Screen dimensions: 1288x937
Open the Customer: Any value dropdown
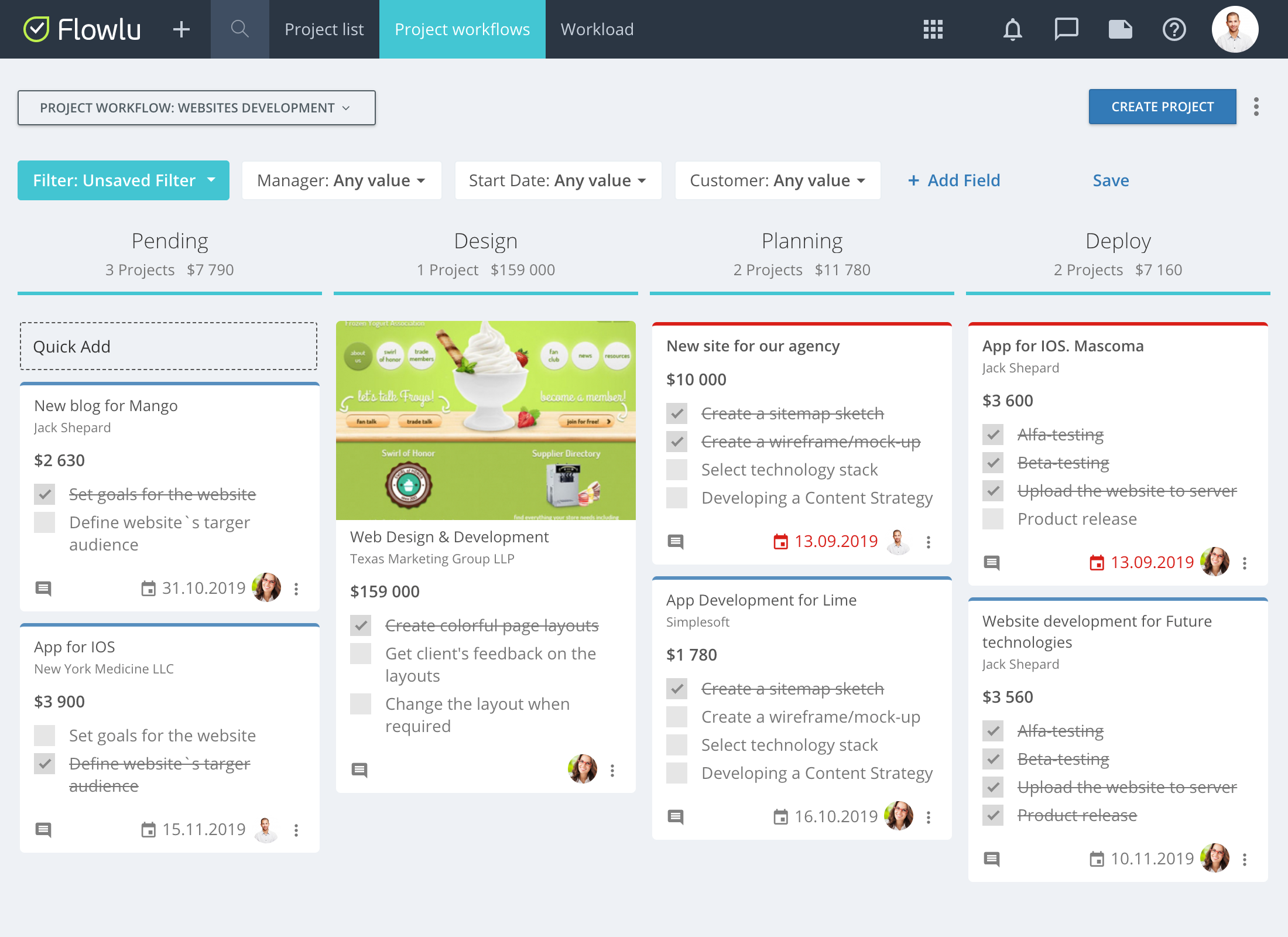tap(777, 180)
